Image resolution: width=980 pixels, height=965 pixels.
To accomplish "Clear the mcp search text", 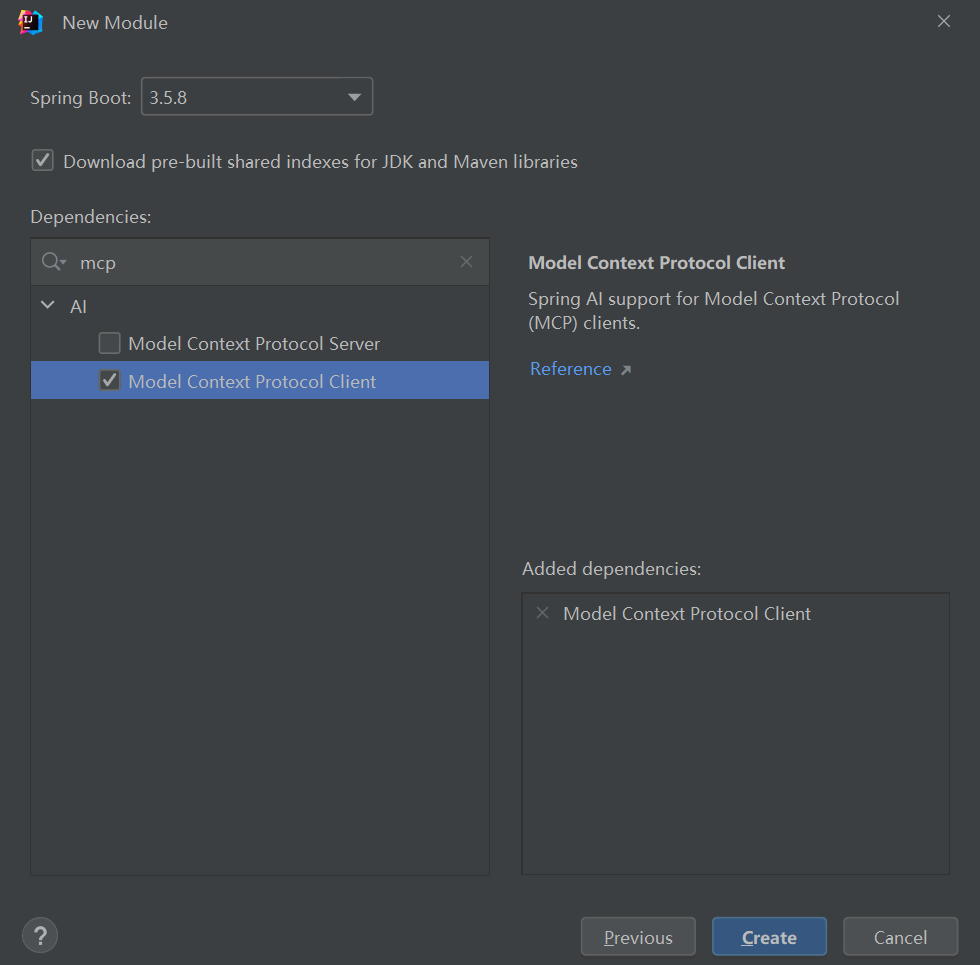I will 466,262.
